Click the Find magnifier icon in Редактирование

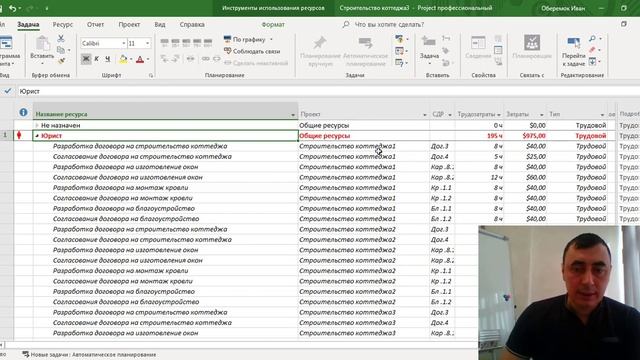[592, 39]
